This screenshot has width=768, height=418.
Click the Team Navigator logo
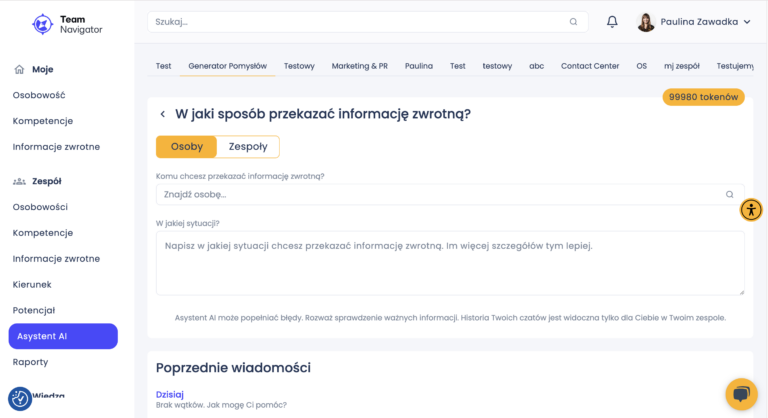pos(67,24)
